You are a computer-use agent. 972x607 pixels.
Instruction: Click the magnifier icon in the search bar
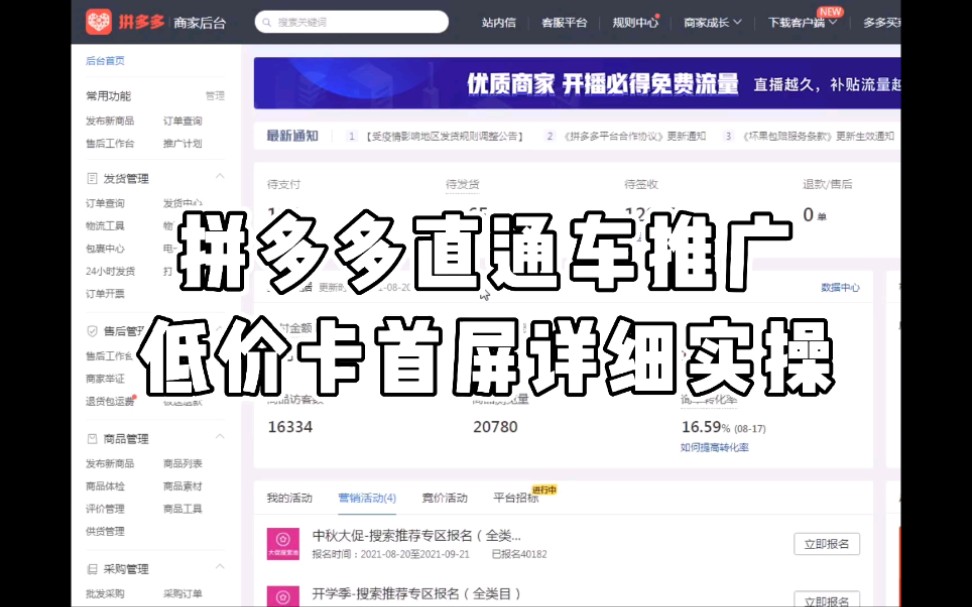point(265,21)
